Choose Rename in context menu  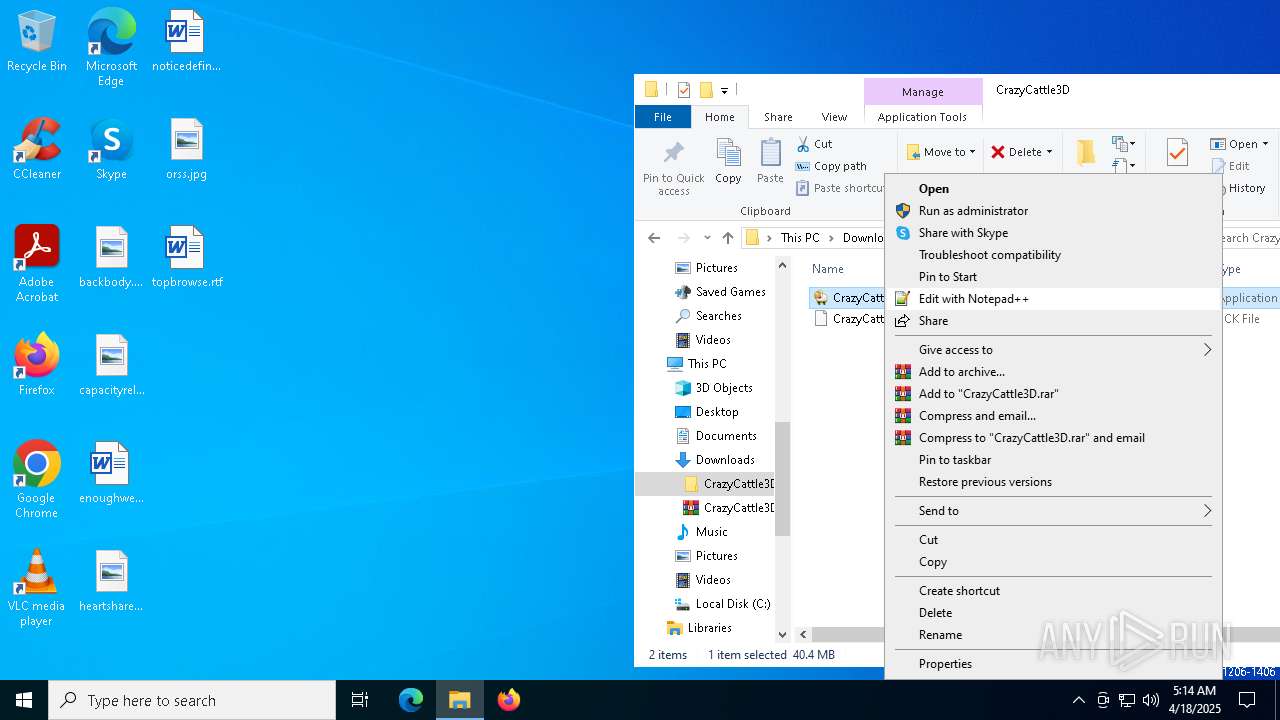[1053, 635]
